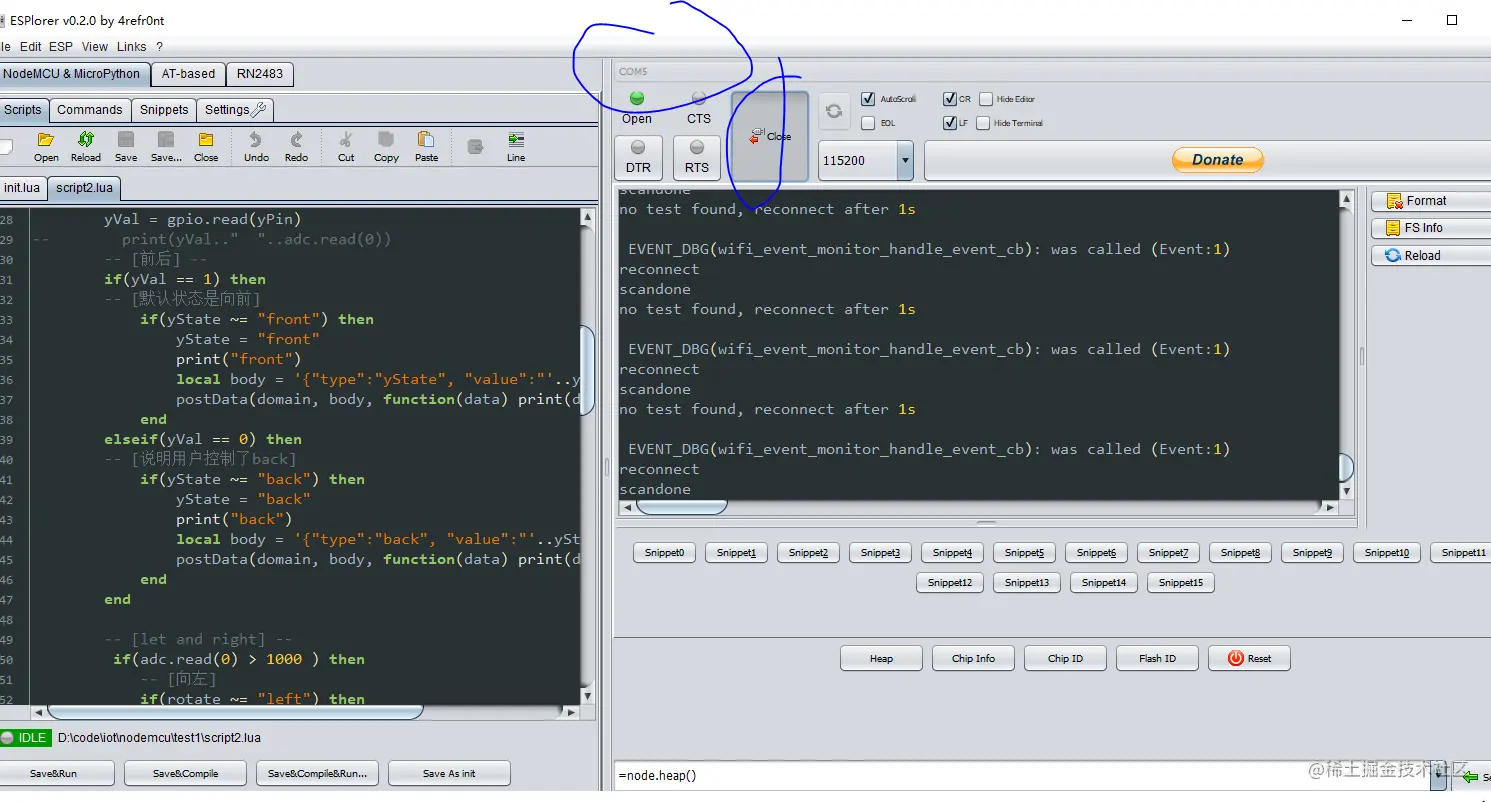Click the Save As init button

[x=449, y=773]
